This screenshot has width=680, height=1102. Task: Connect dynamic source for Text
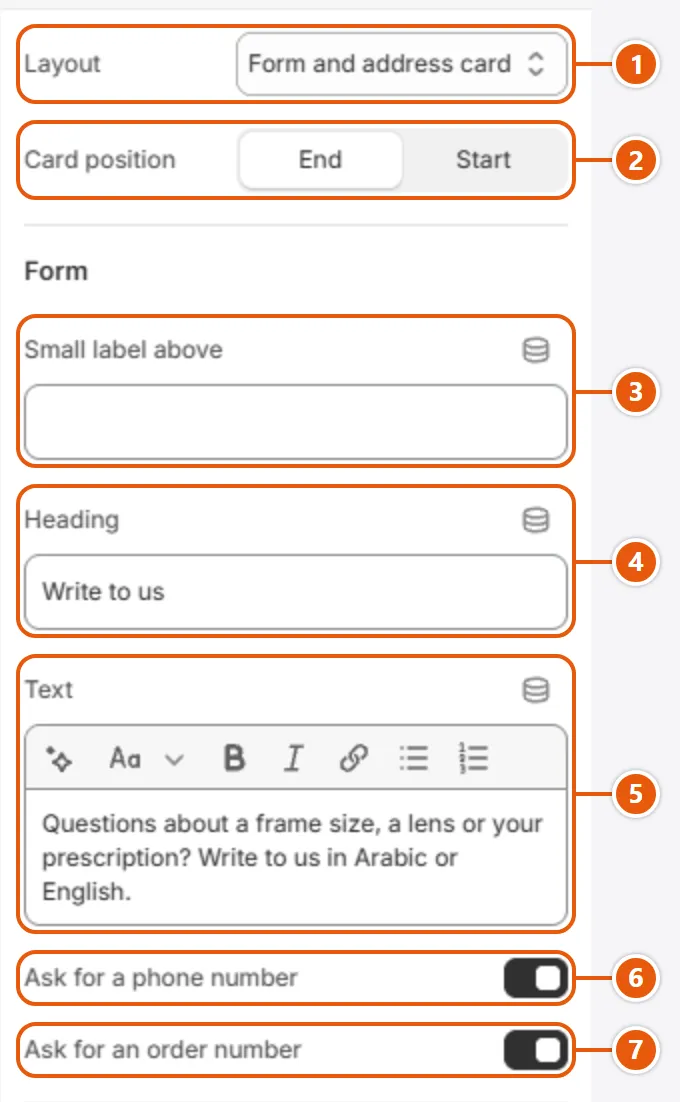(x=535, y=690)
